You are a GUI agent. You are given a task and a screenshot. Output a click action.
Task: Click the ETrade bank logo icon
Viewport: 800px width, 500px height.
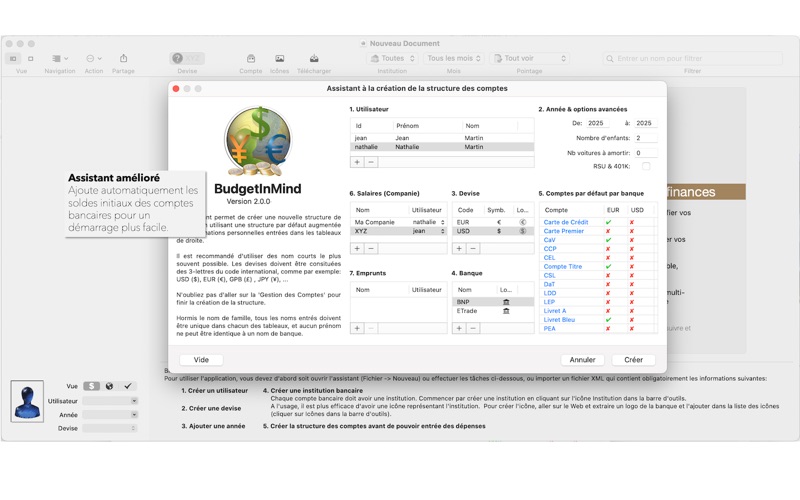(506, 311)
